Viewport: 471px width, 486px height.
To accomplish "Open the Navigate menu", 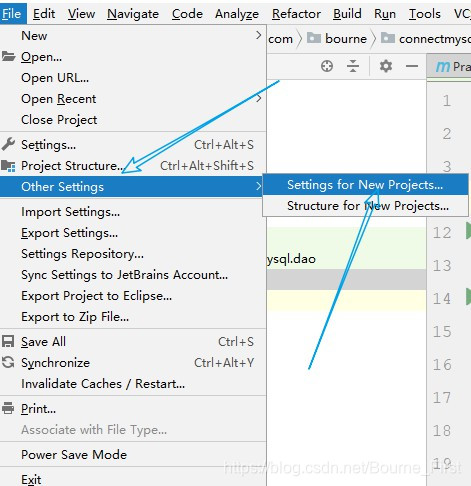I will tap(133, 14).
